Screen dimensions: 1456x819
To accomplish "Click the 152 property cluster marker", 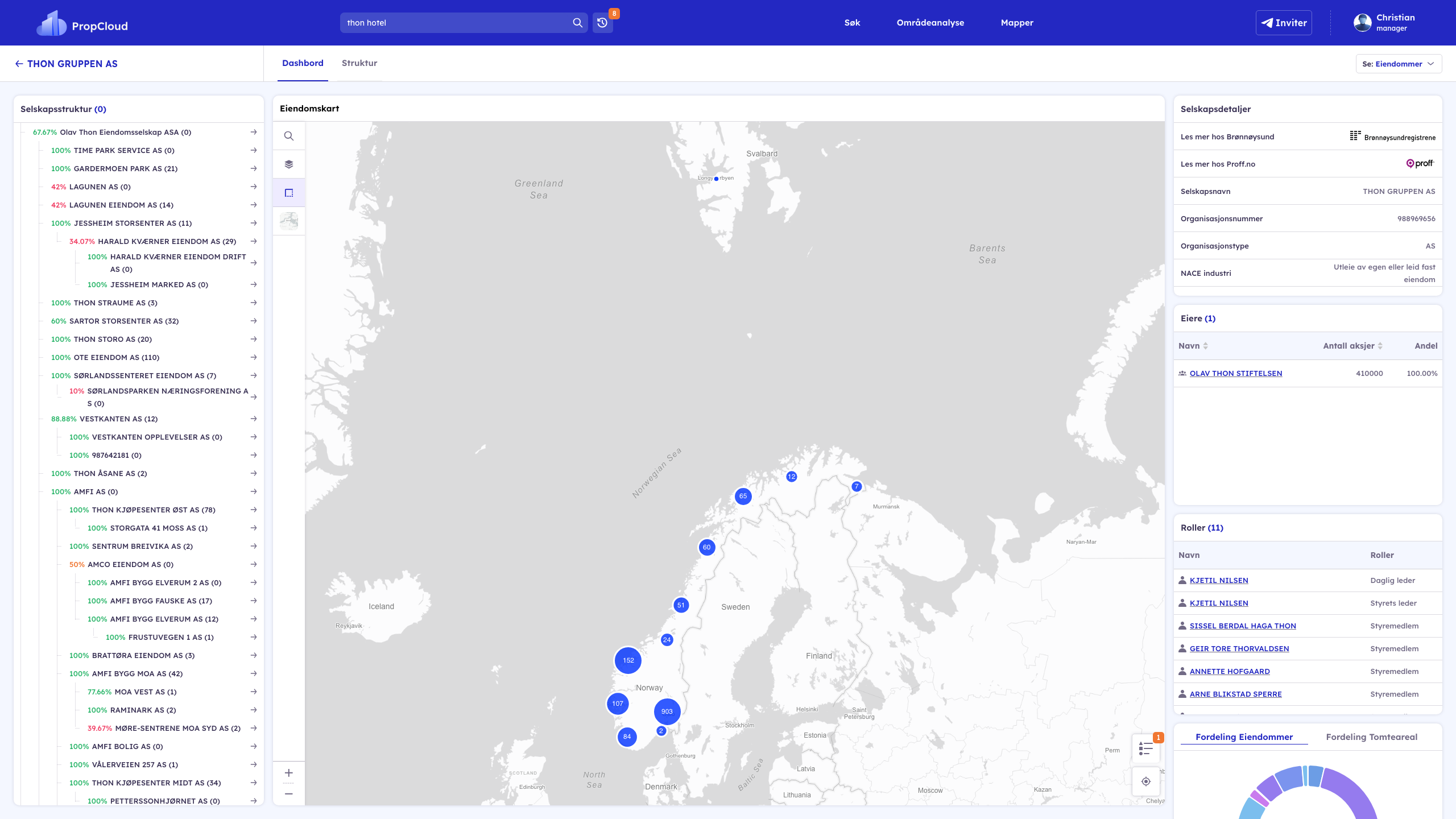I will pyautogui.click(x=628, y=660).
